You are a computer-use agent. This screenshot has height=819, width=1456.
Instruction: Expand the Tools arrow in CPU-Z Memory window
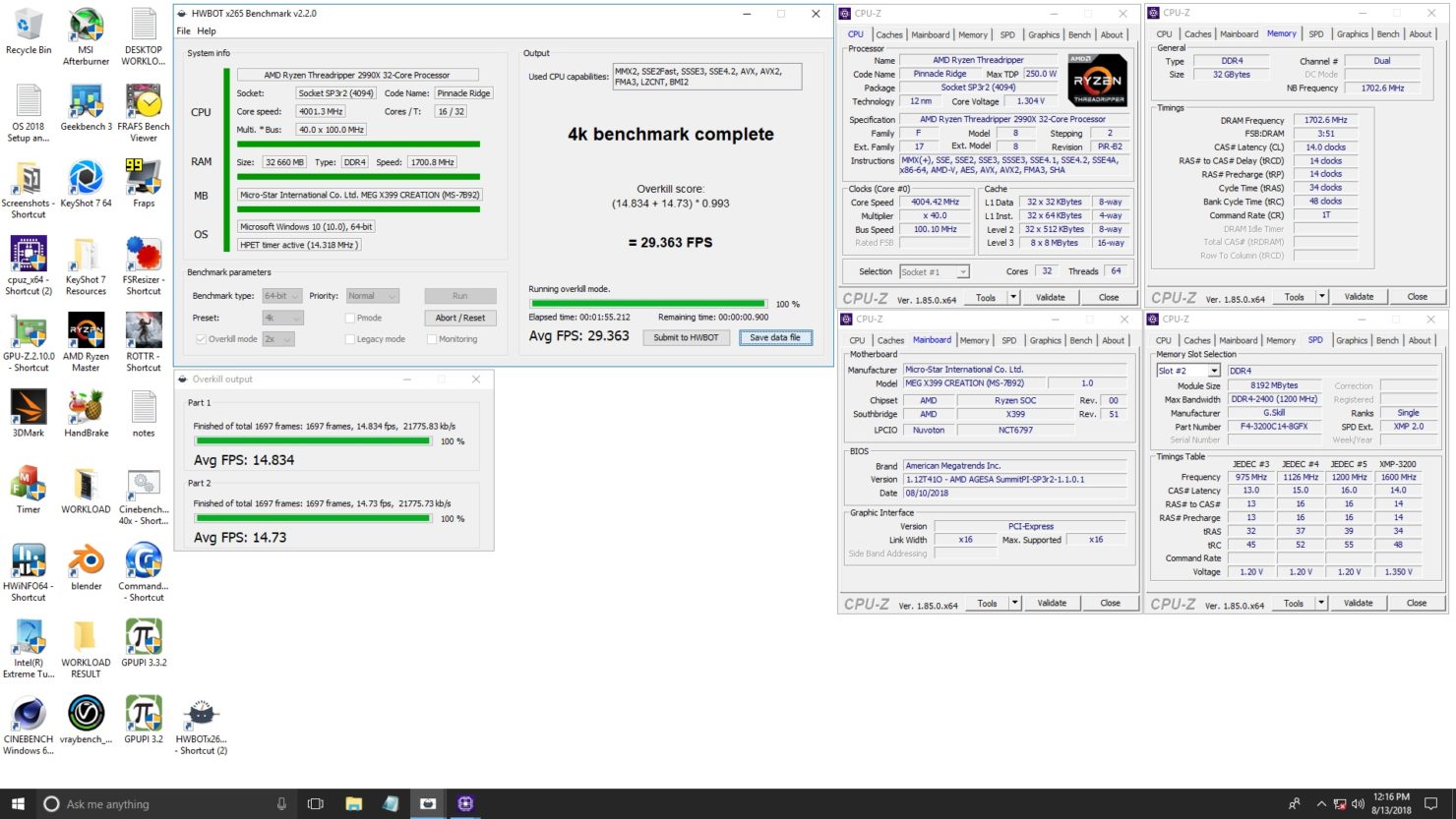tap(1322, 297)
